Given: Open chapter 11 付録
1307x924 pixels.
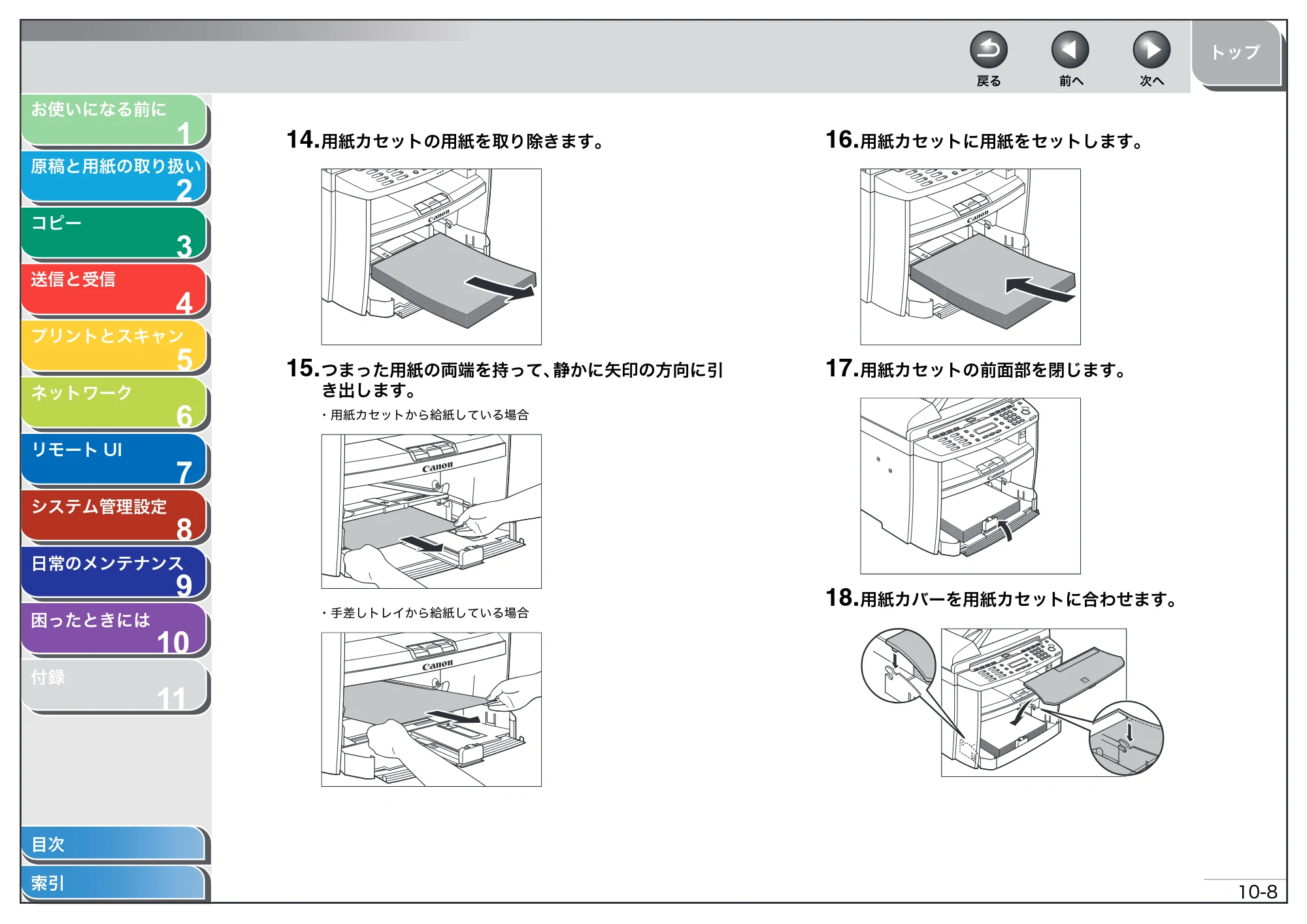Looking at the screenshot, I should point(114,686).
